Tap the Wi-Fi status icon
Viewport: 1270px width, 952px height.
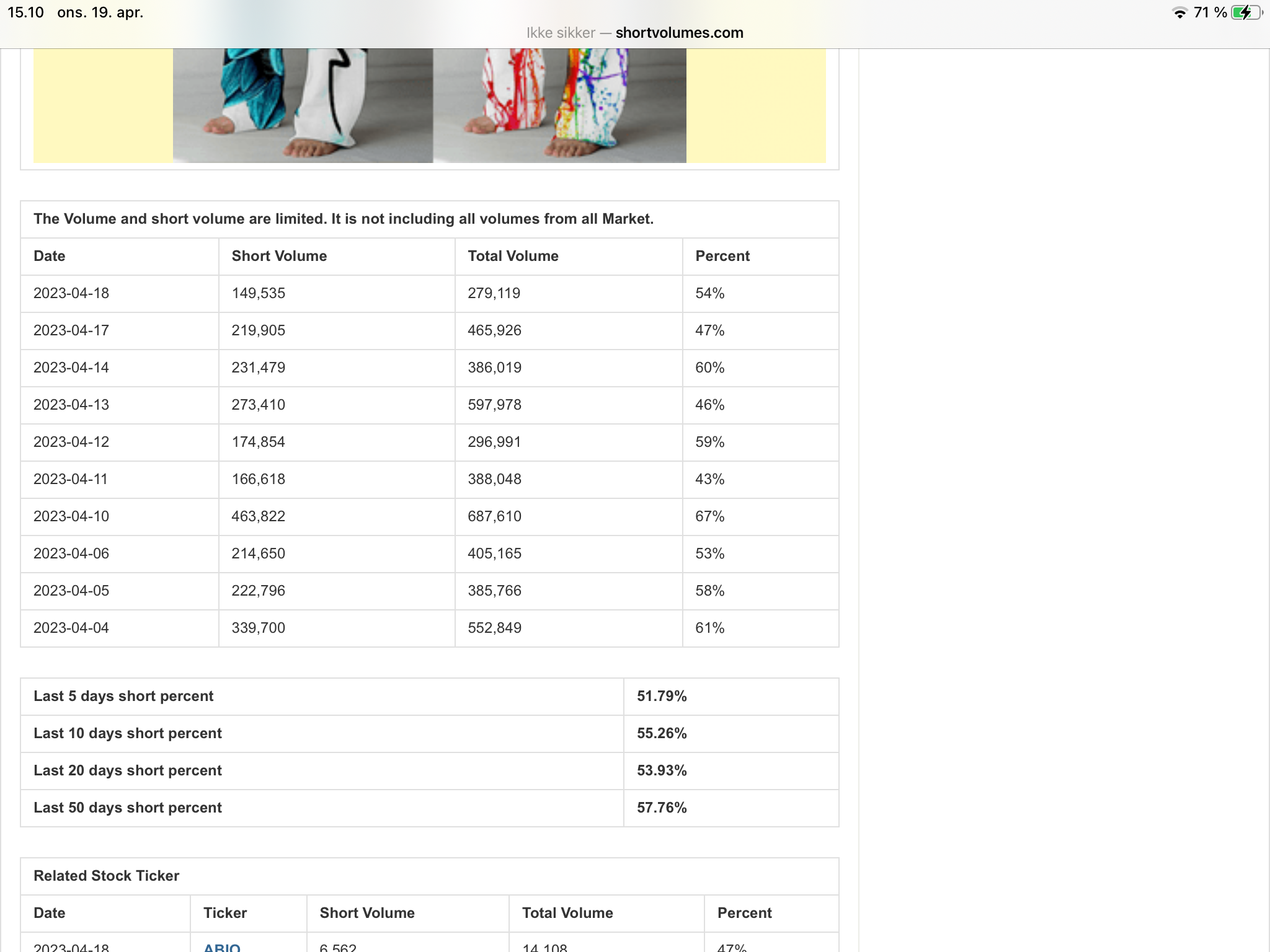(x=1179, y=13)
